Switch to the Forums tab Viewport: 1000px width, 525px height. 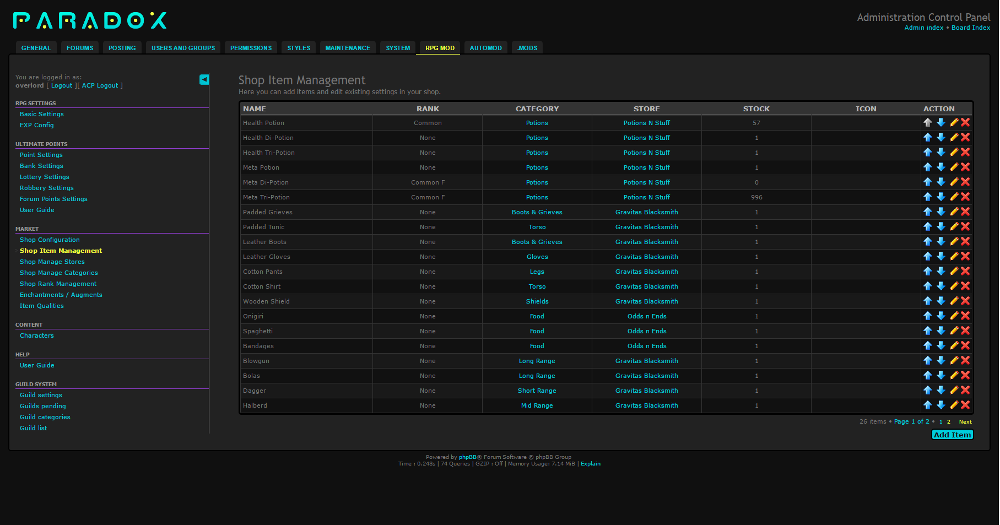80,48
